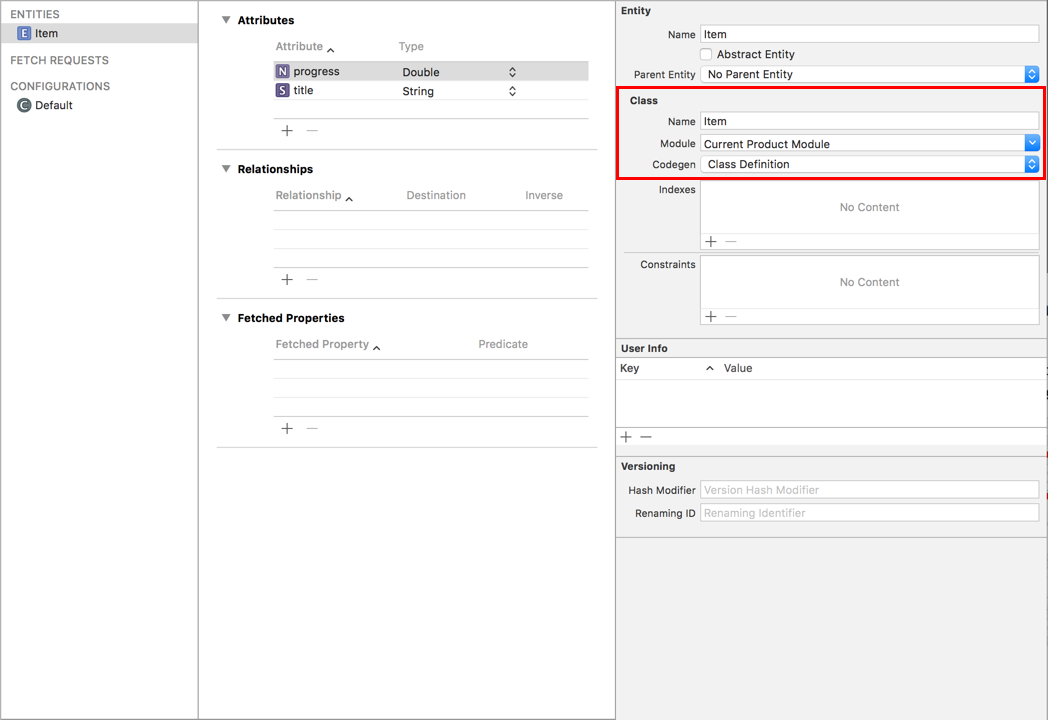
Task: Collapse the Fetched Properties section
Action: coord(226,318)
